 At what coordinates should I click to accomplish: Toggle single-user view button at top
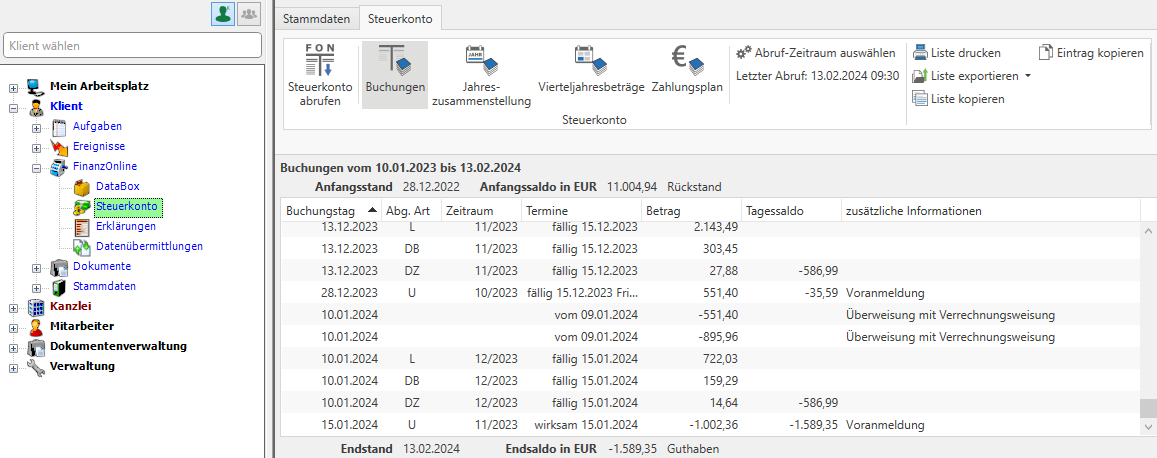coord(222,14)
